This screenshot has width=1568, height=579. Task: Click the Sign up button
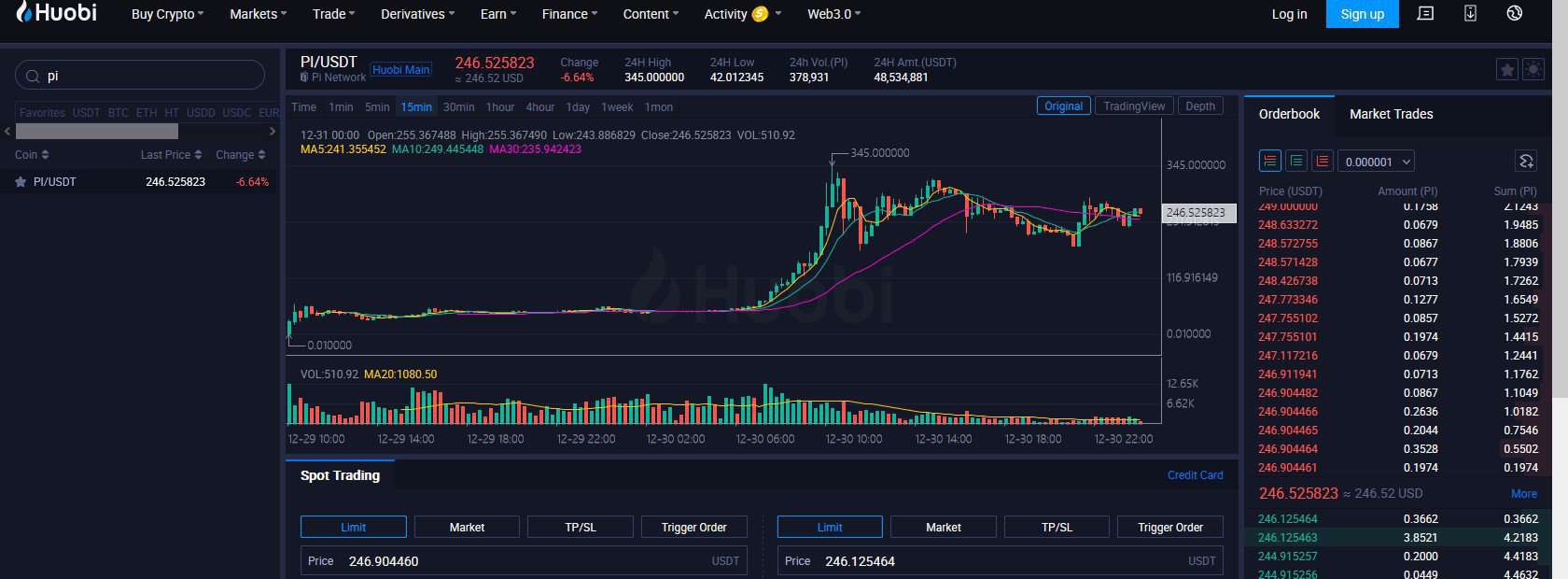(x=1362, y=14)
